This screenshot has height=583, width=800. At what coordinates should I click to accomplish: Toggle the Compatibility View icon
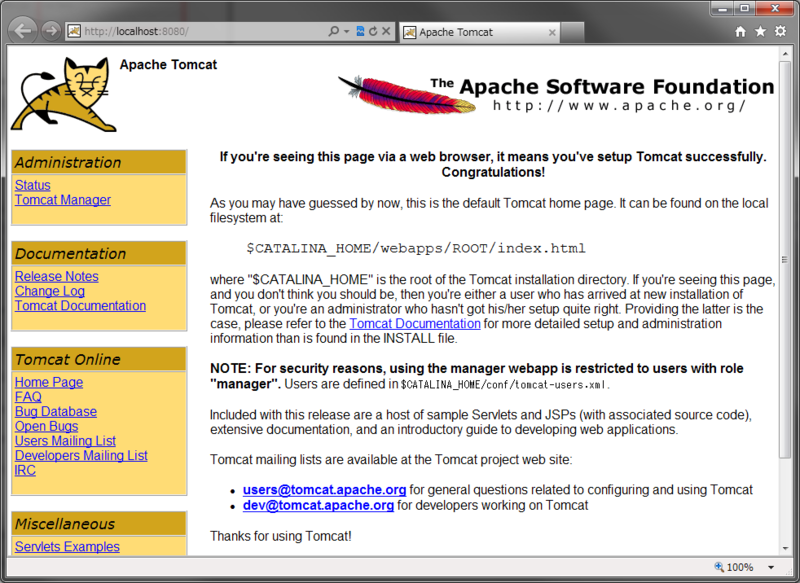pos(360,31)
